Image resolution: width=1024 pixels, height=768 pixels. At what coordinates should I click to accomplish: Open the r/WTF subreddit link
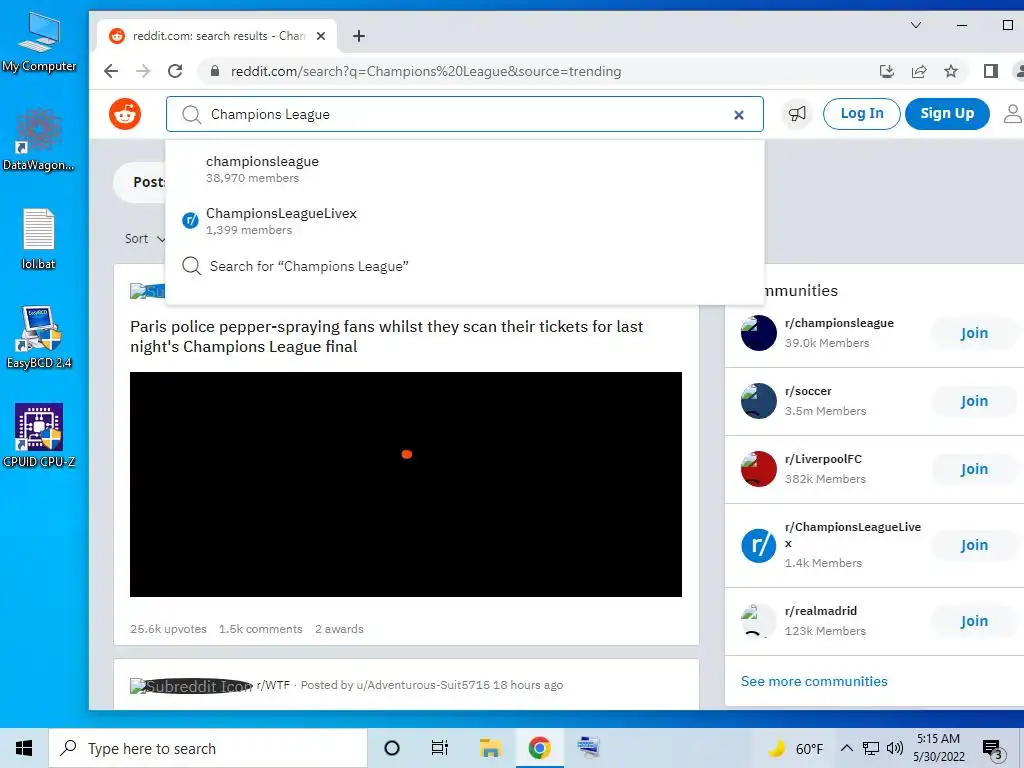coord(273,685)
